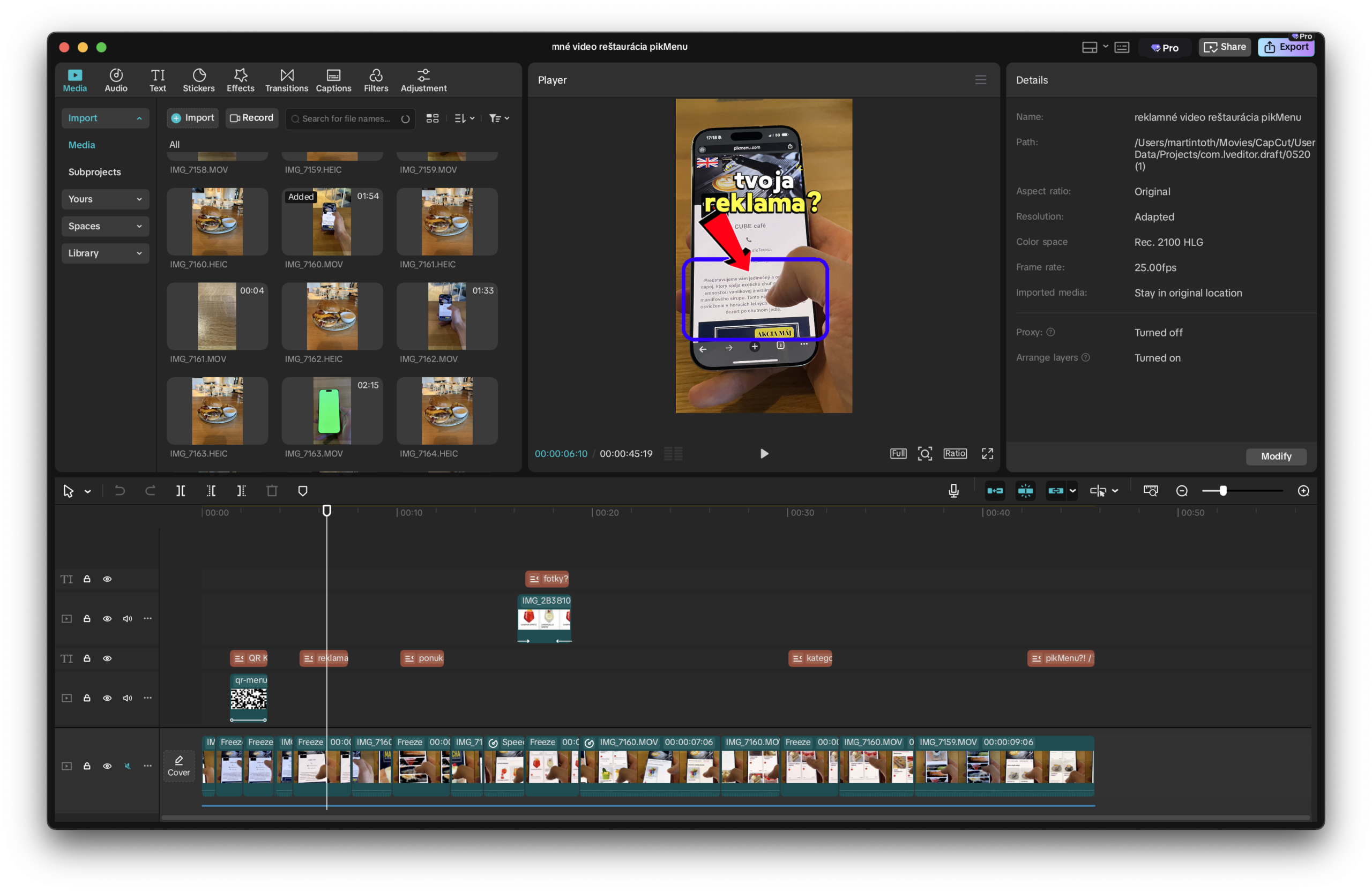Screen dimensions: 1372x892
Task: Click the file name search field
Action: click(349, 119)
